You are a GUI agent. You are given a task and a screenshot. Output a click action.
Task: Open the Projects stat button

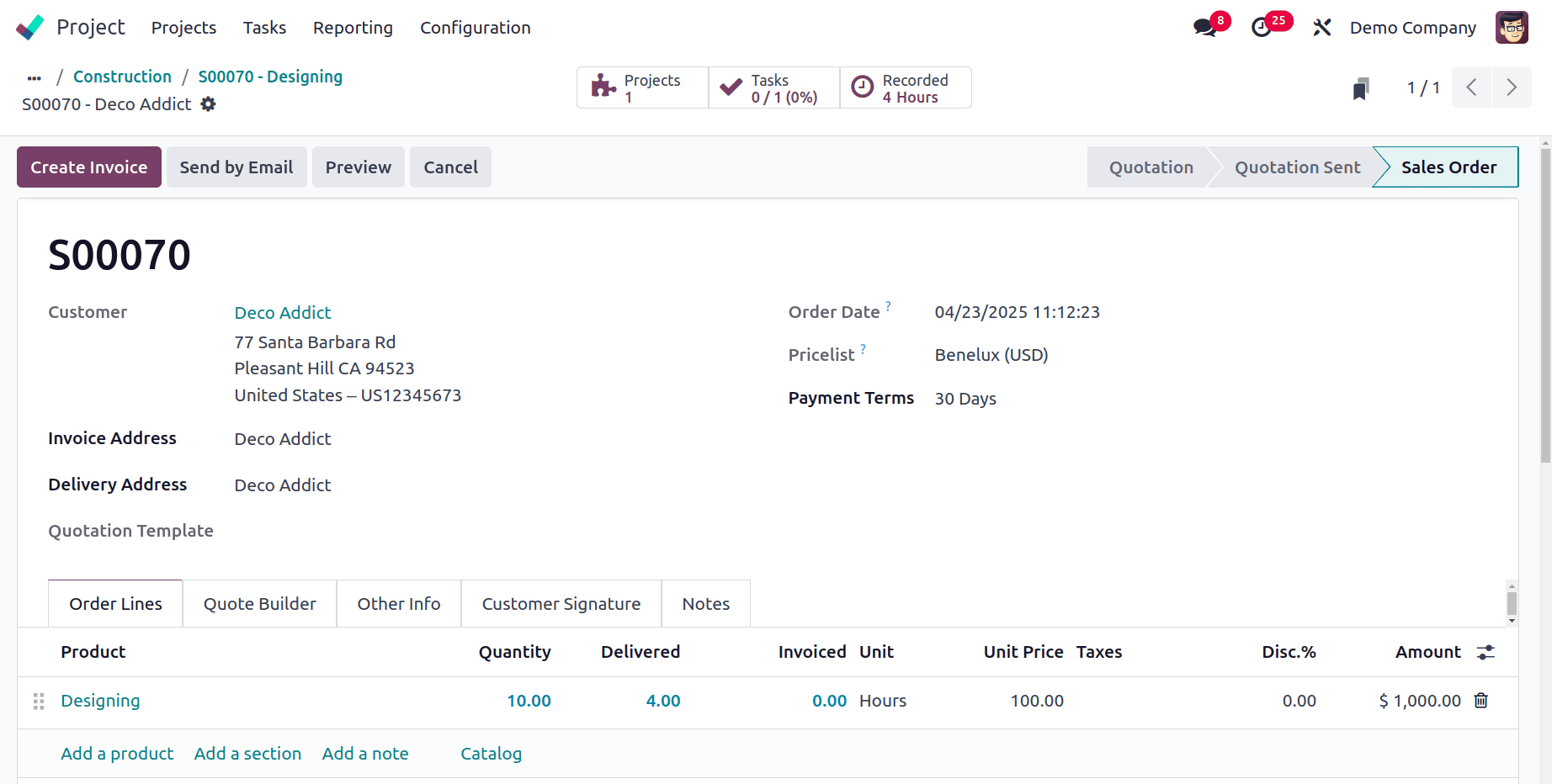point(642,87)
